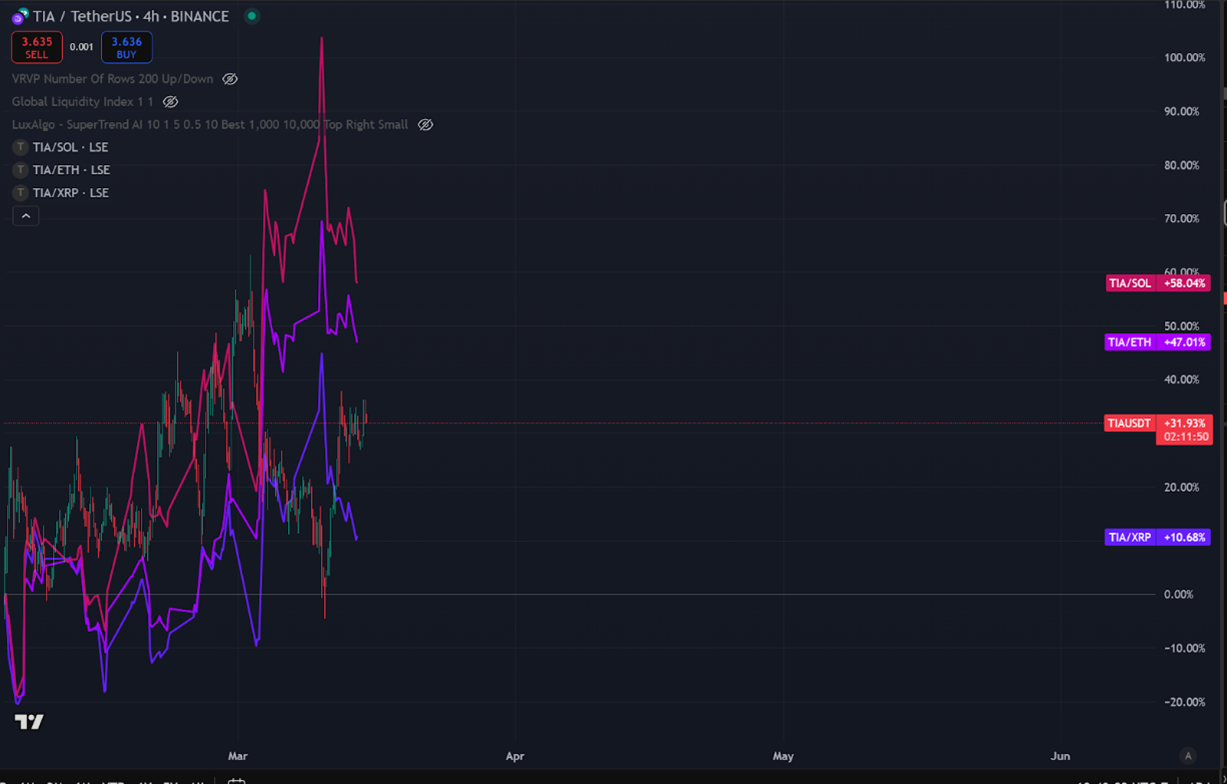
Task: Click the Jun label on time axis
Action: [x=1061, y=756]
